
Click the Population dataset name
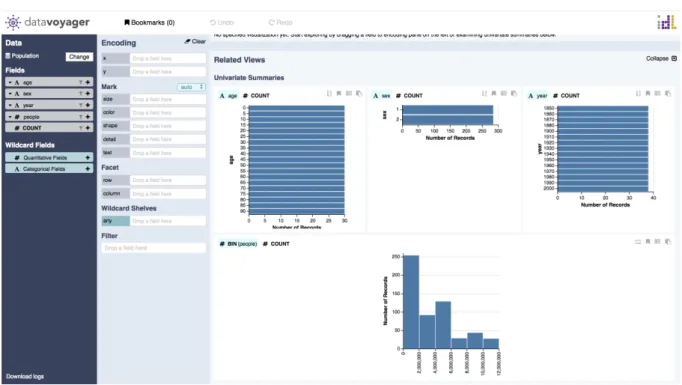tap(25, 56)
